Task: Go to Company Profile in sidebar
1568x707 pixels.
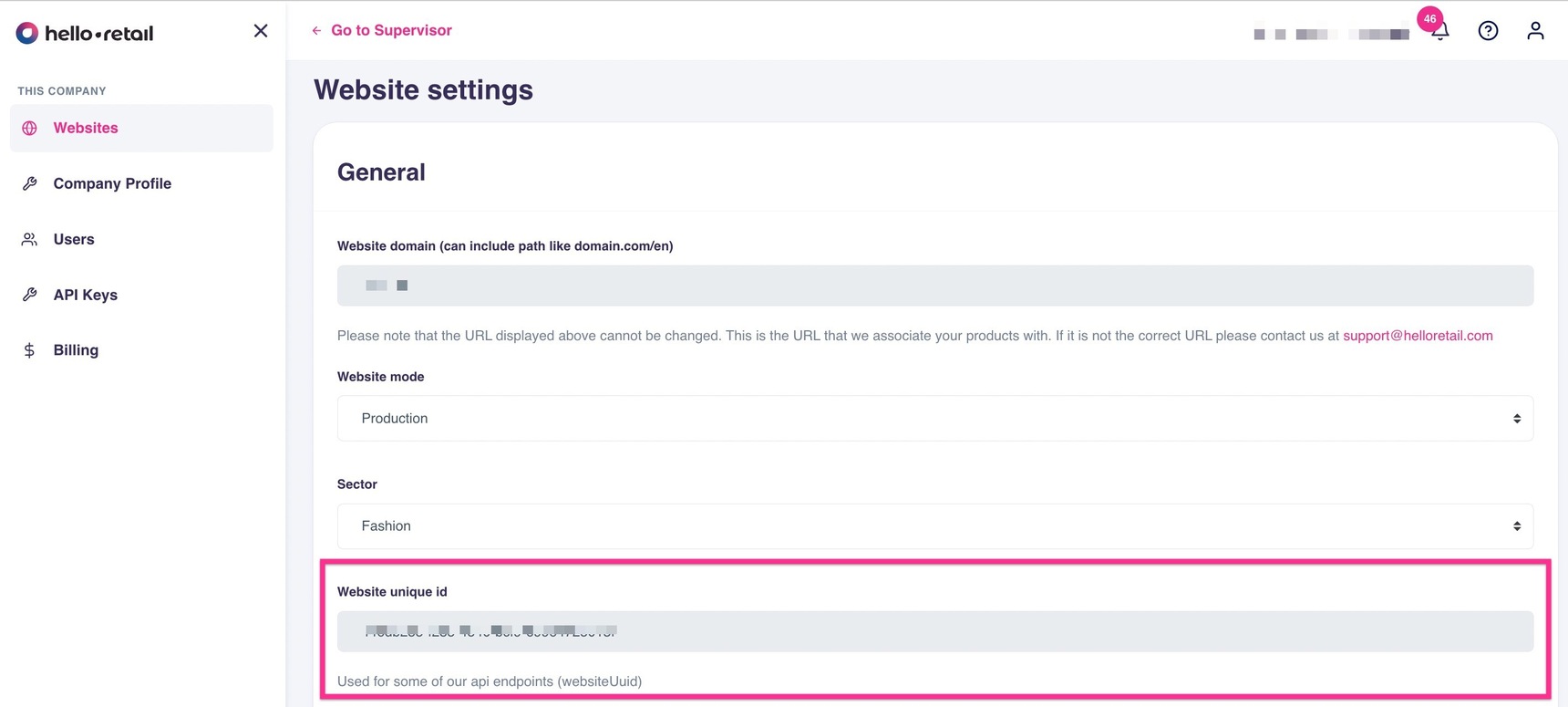Action: (x=112, y=183)
